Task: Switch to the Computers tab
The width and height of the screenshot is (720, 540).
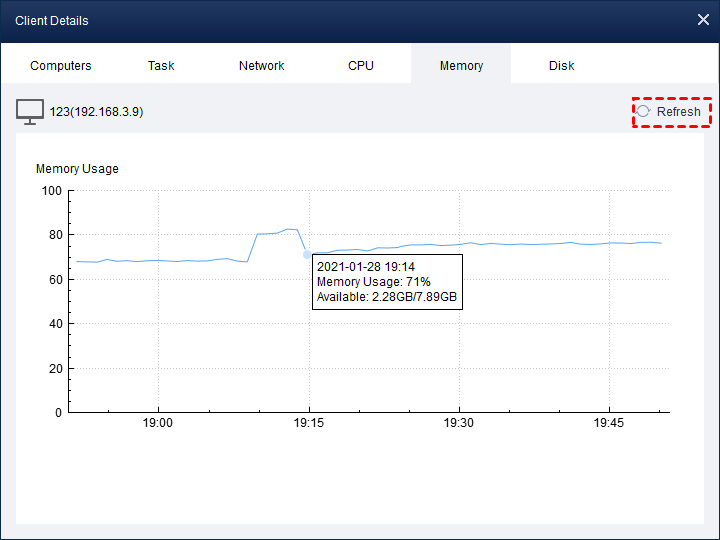Action: coord(61,66)
